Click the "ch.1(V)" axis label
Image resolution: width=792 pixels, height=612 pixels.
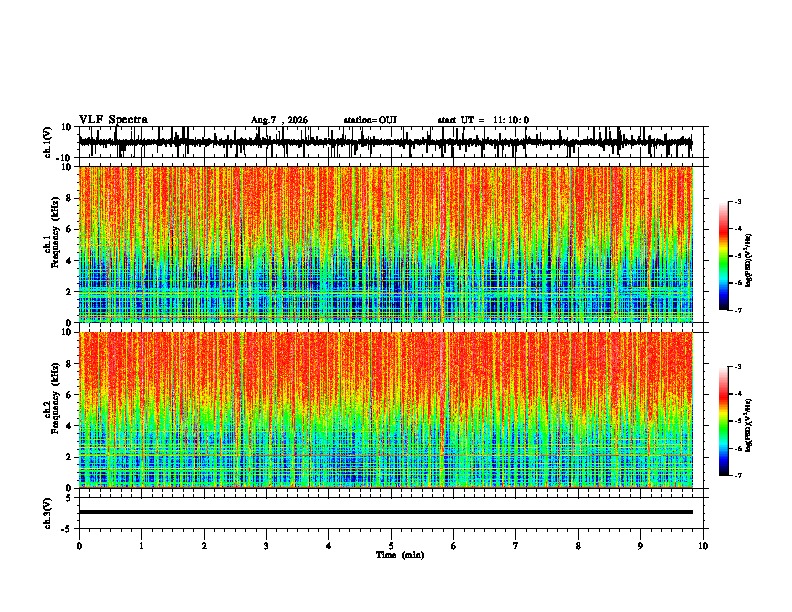(48, 142)
